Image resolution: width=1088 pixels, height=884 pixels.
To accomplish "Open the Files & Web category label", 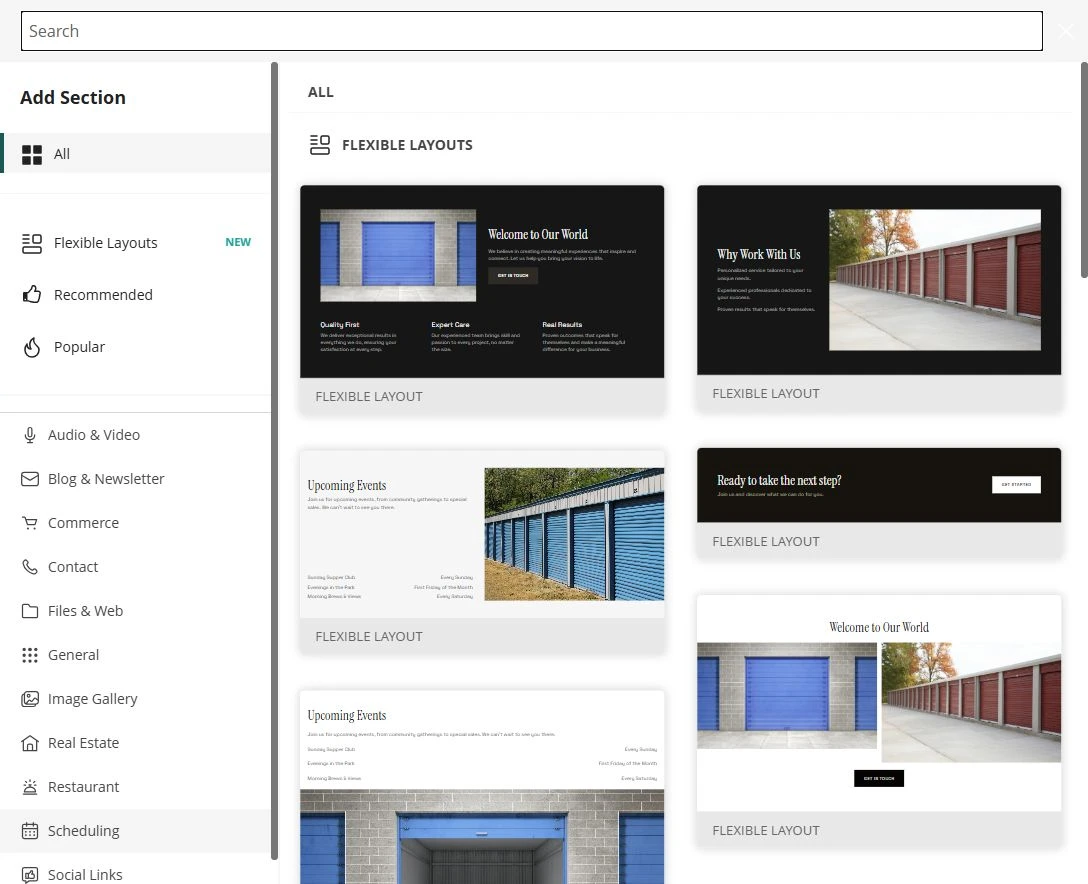I will pos(85,611).
